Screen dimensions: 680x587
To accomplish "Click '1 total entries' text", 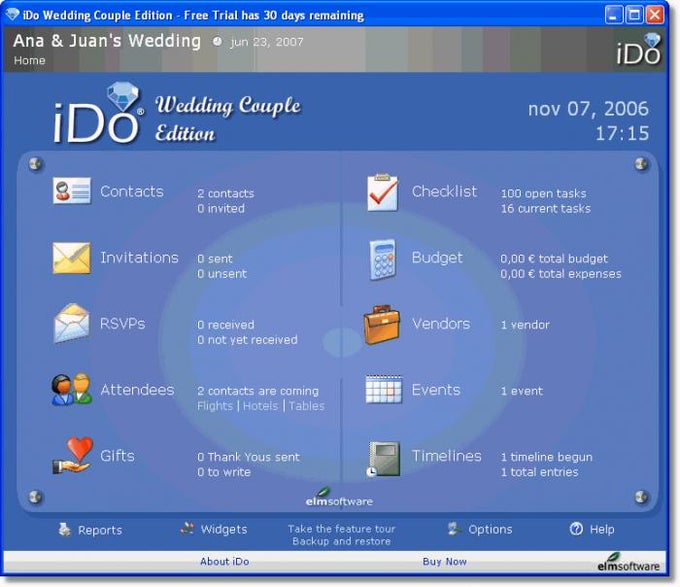I will click(x=539, y=472).
